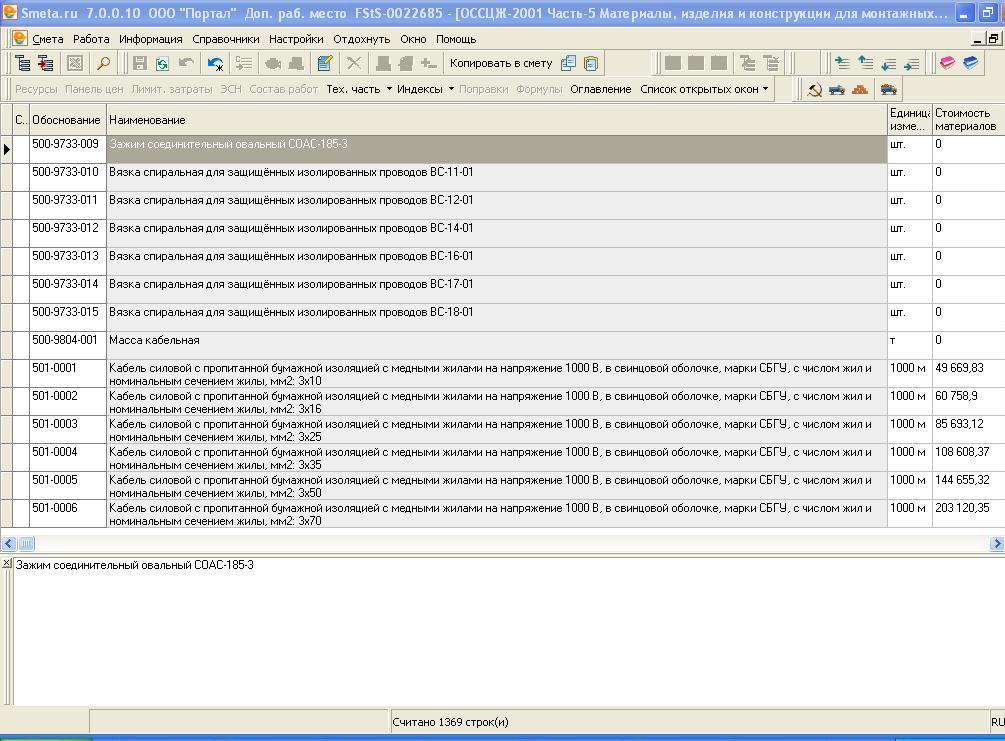Screen dimensions: 1005x741
Task: Click the 'Ресурсы' toolbar button
Action: (36, 89)
